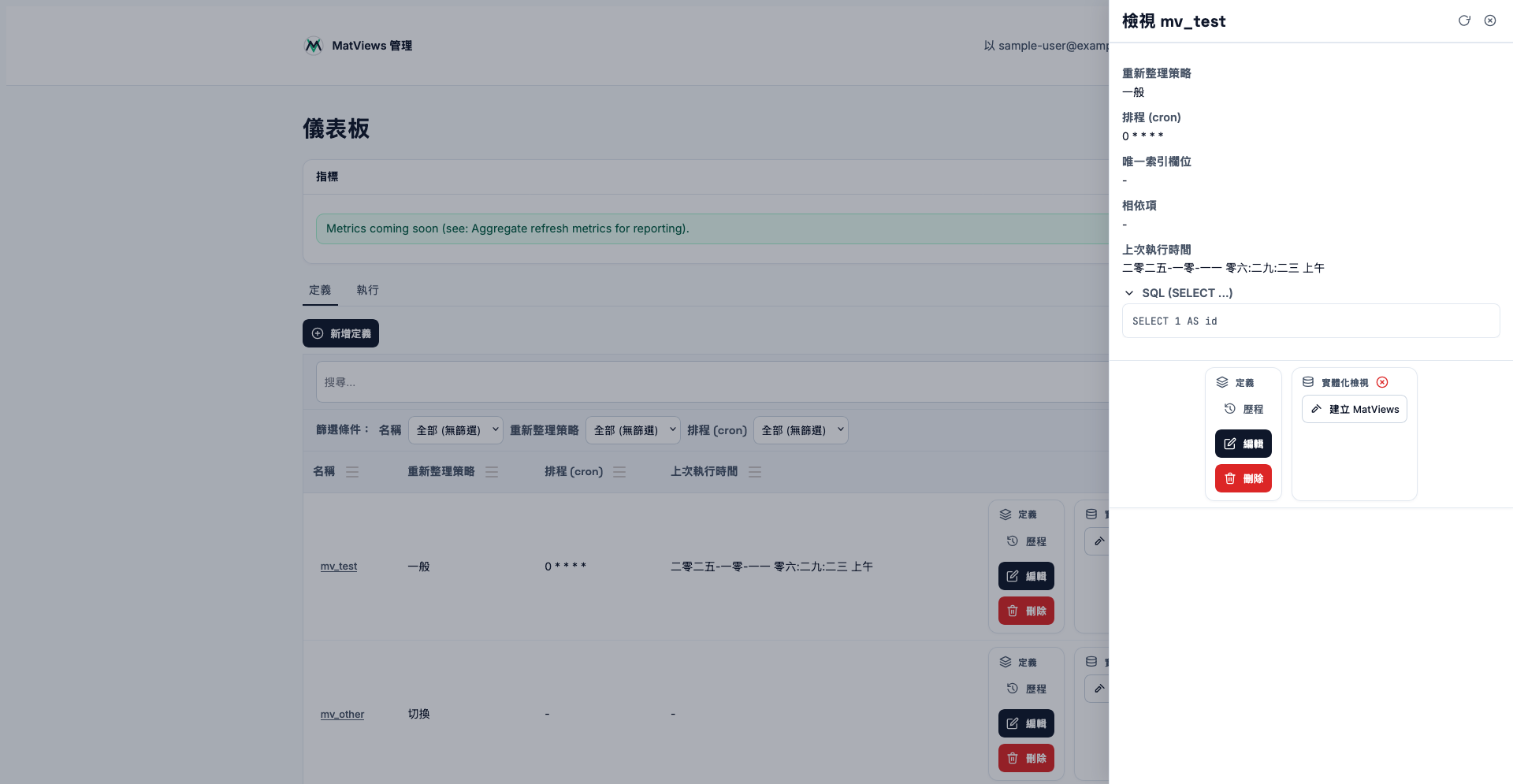The width and height of the screenshot is (1513, 784).
Task: Click 建立 MatViews button in side panel
Action: tap(1354, 409)
